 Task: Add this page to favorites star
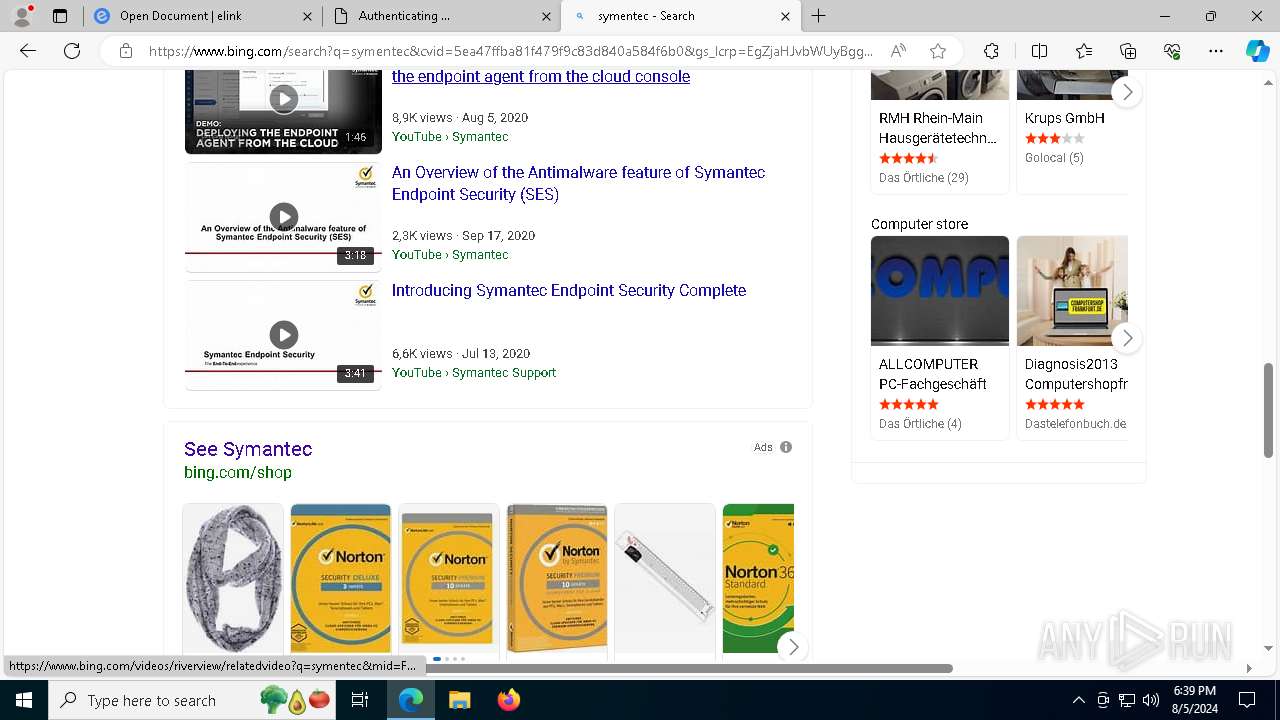[x=938, y=51]
